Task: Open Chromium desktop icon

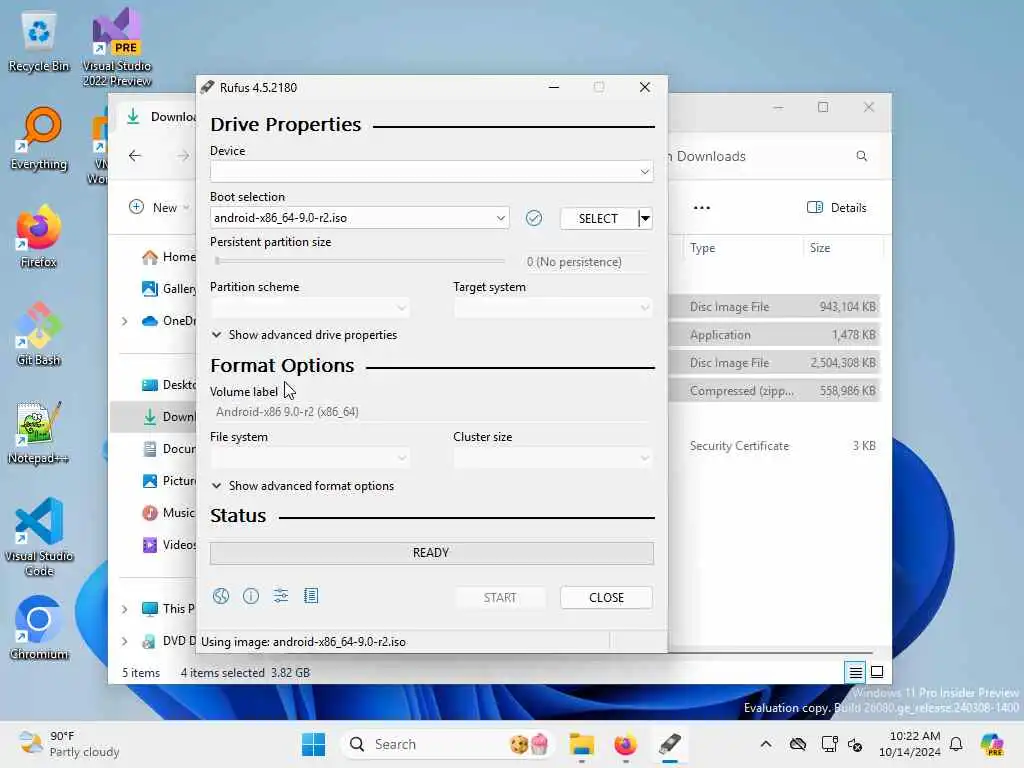Action: pos(39,628)
